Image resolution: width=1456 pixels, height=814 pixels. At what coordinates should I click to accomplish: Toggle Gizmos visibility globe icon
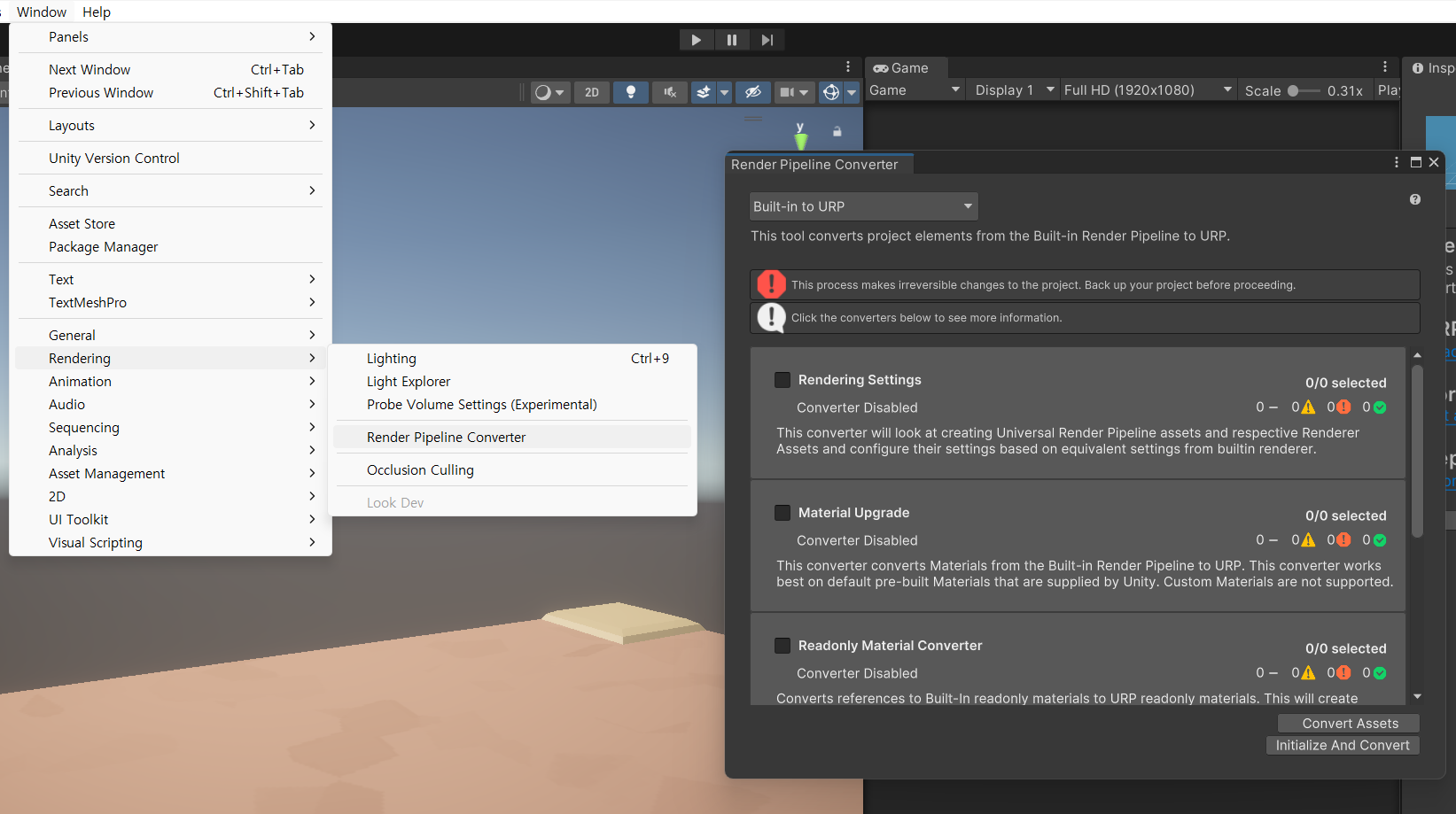pos(831,92)
